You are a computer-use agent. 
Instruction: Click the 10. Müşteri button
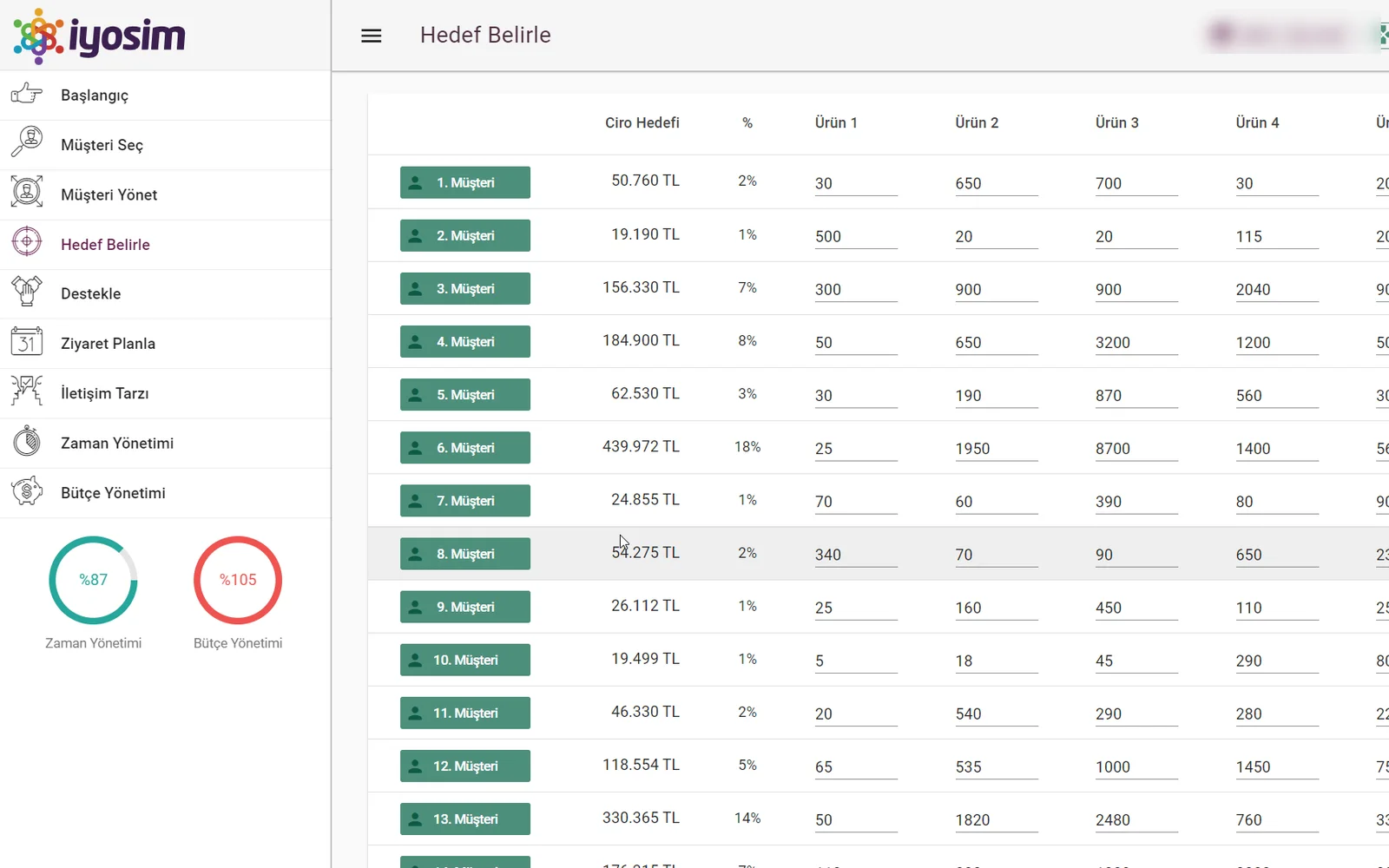click(465, 660)
